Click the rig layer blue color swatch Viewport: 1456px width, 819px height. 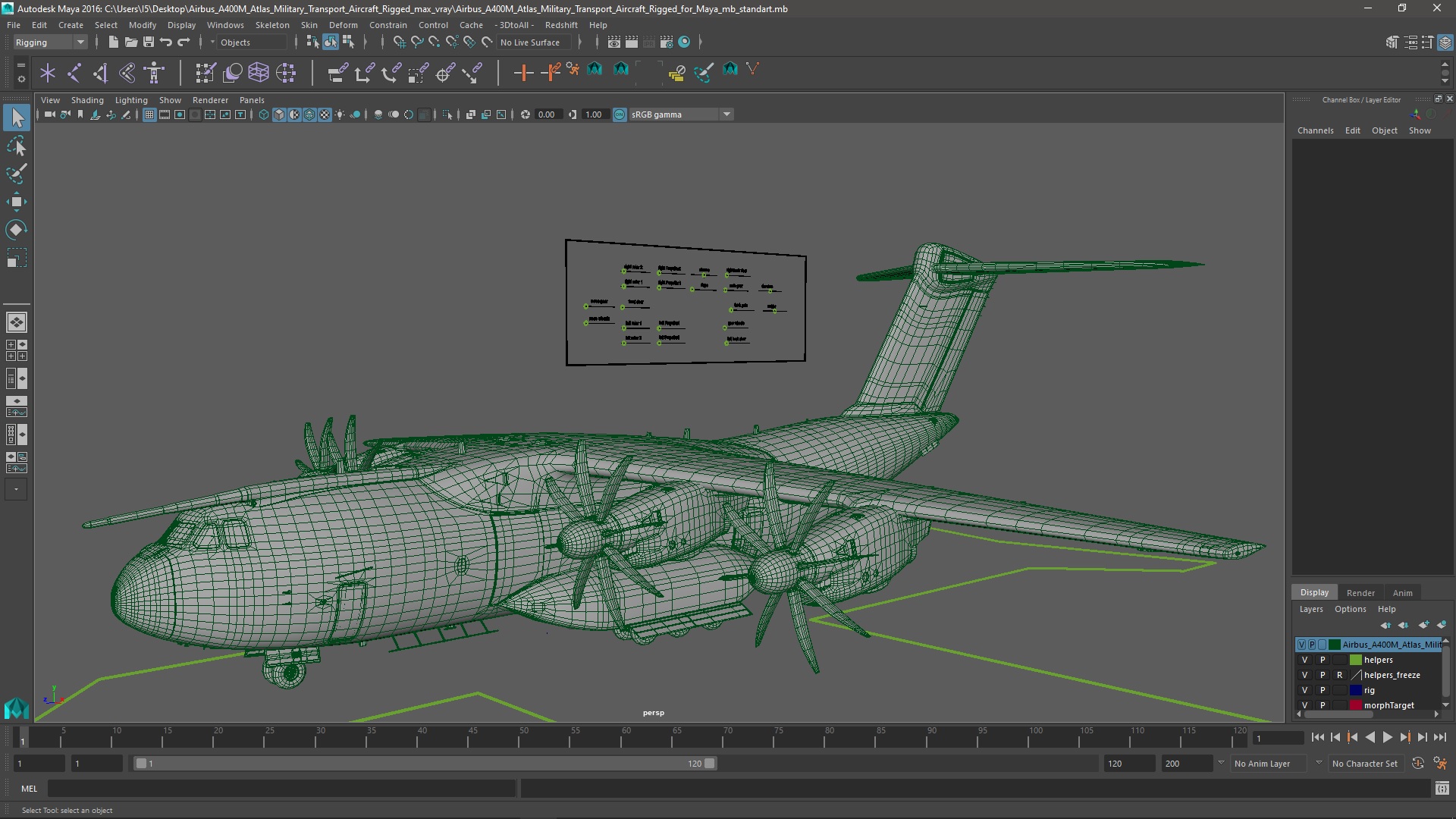1355,691
